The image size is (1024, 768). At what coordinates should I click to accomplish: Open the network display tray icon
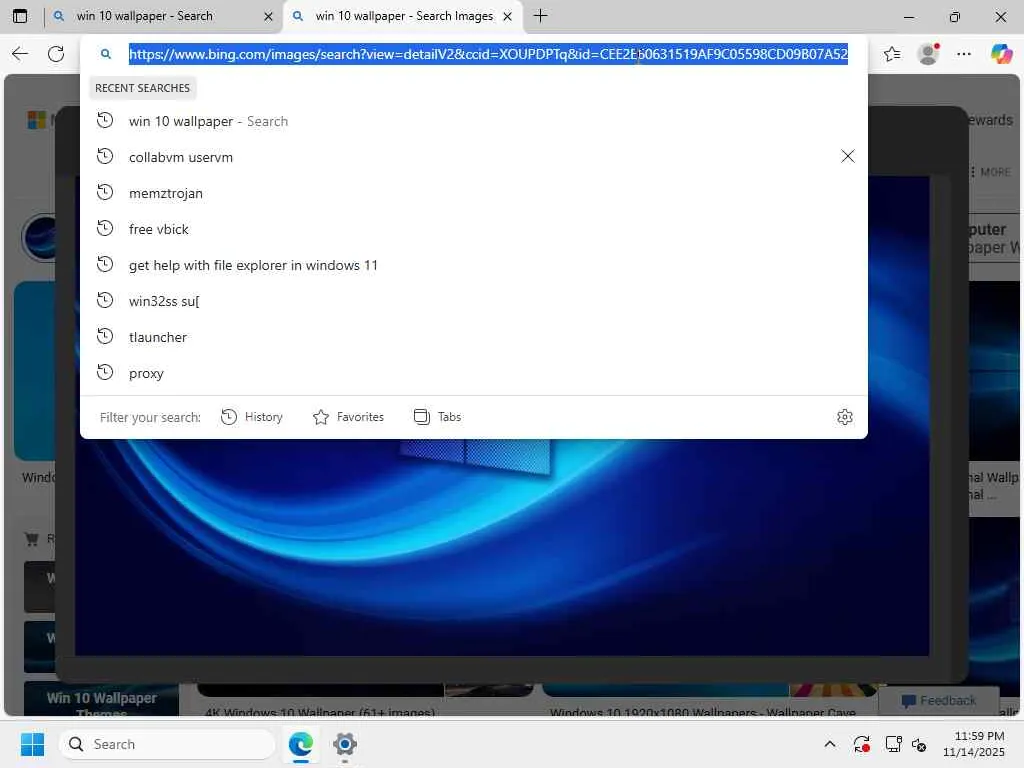(893, 744)
